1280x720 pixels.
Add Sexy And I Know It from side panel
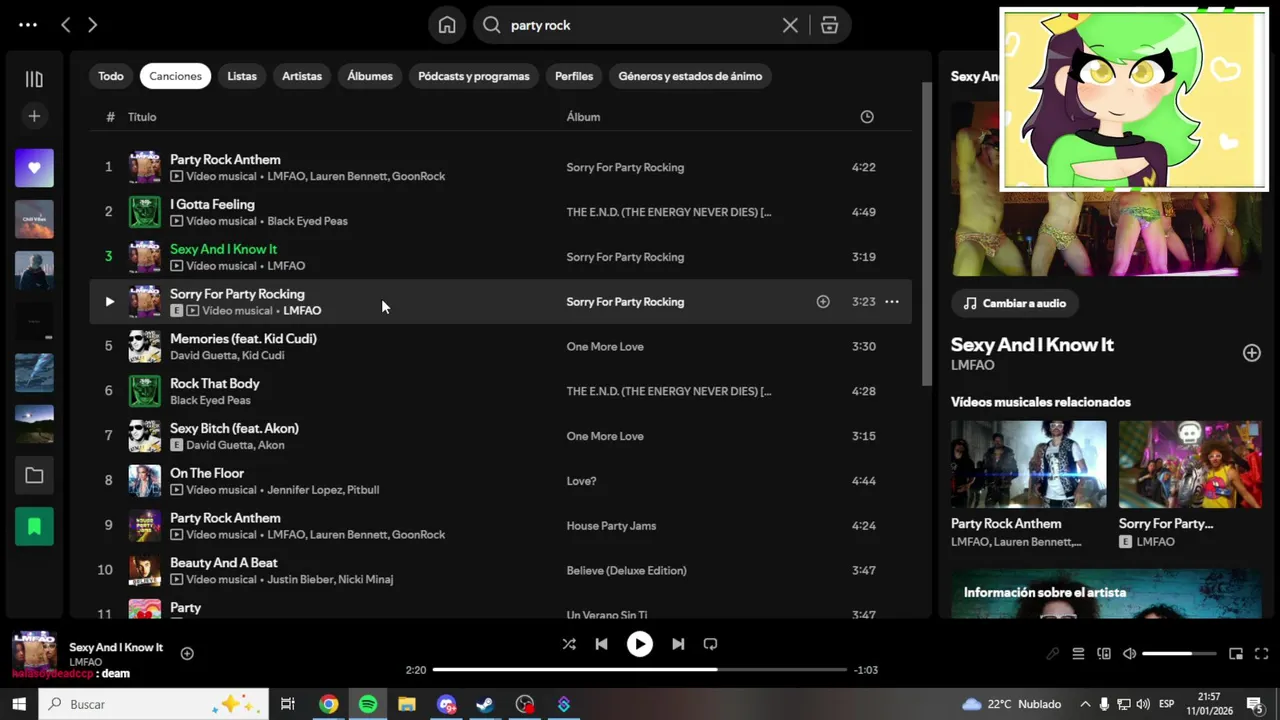(1252, 353)
